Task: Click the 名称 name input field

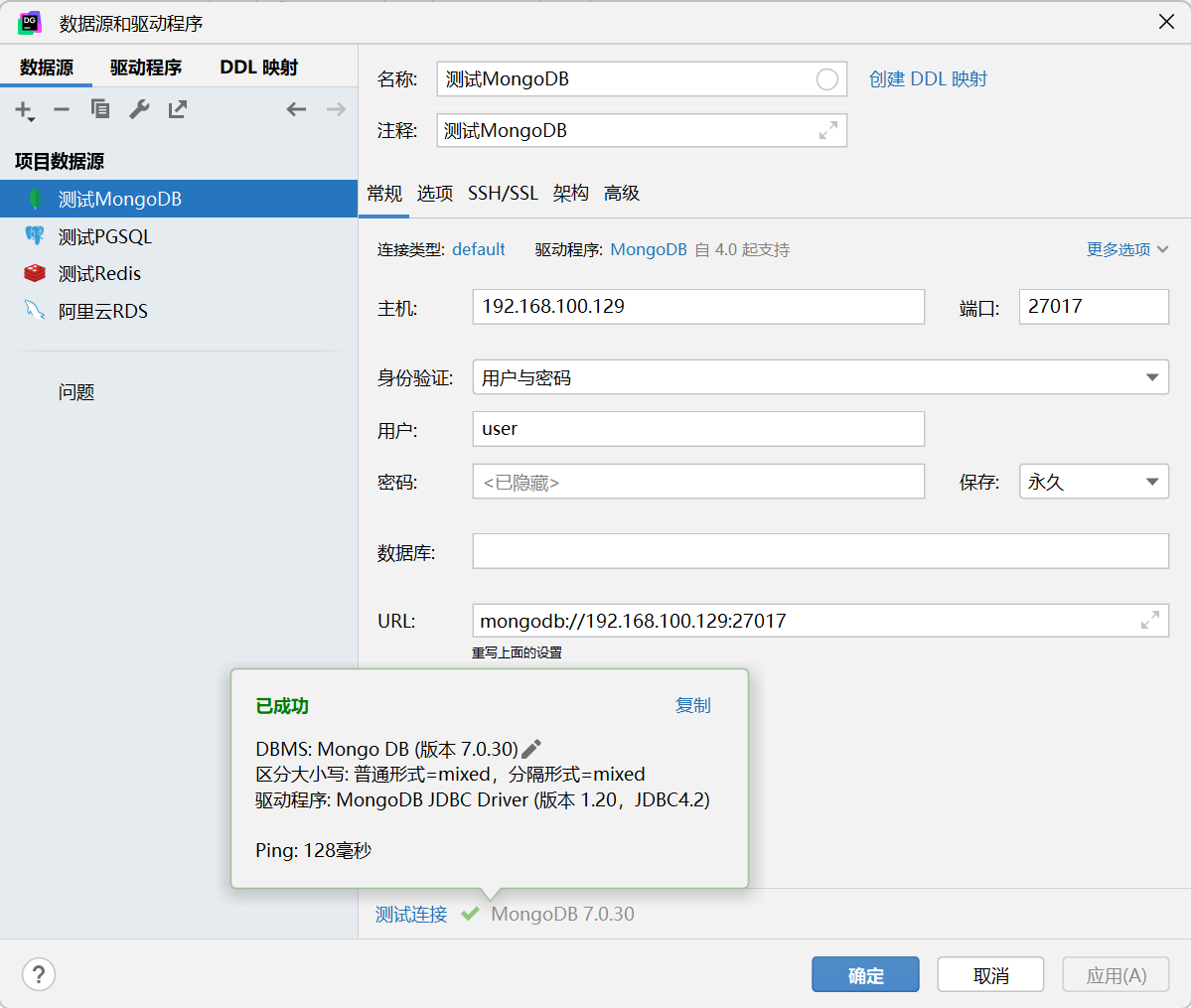Action: click(642, 79)
